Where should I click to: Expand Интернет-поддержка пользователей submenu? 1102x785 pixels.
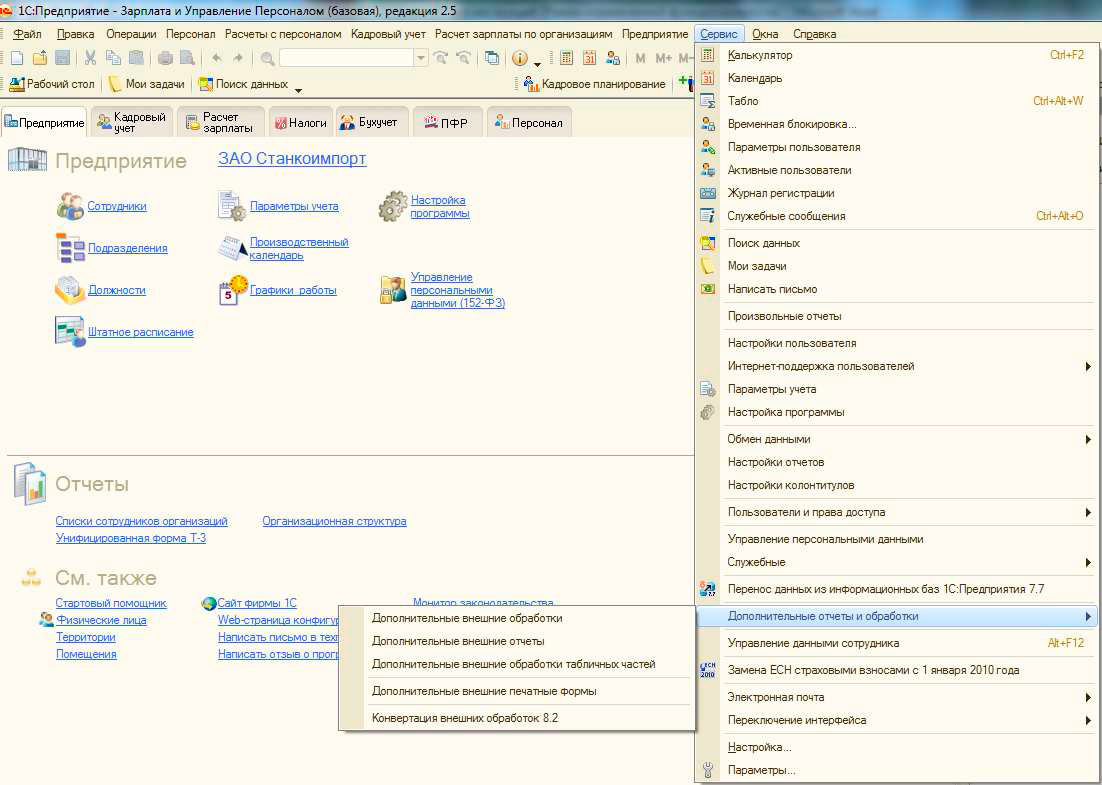1088,366
